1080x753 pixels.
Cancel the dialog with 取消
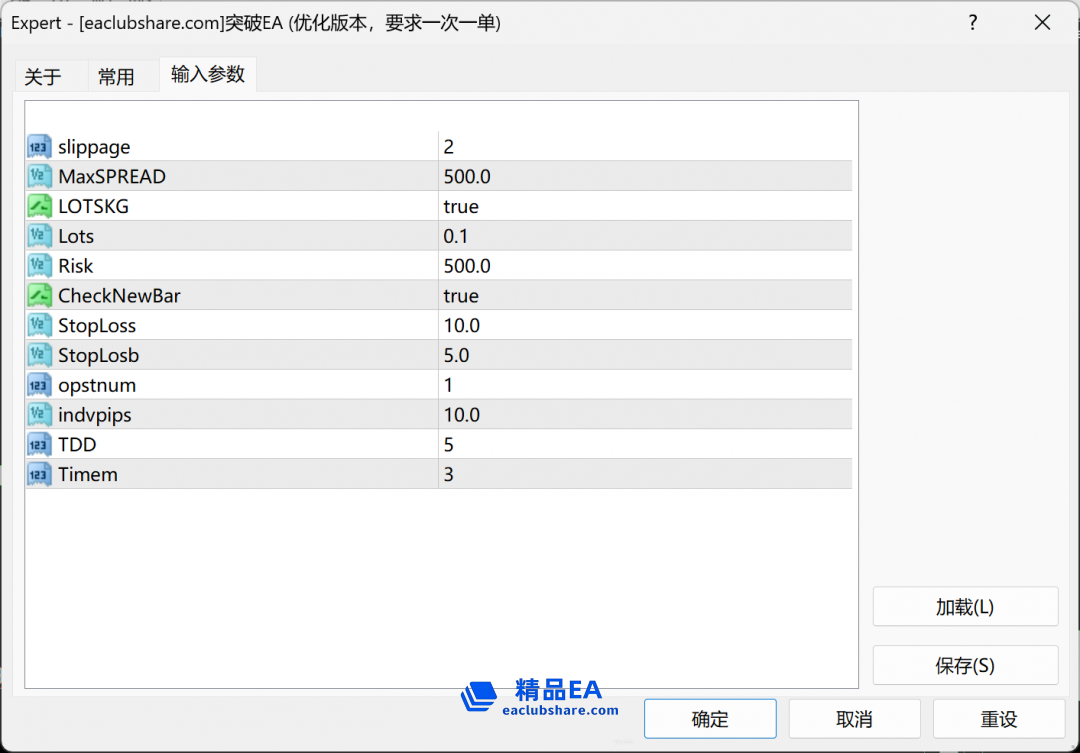coord(854,719)
